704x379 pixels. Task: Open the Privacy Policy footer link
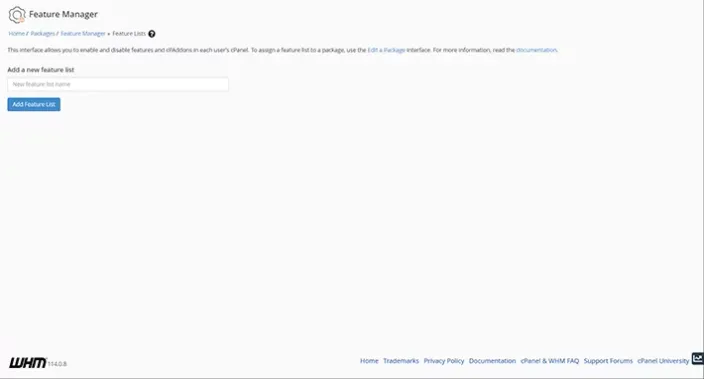tap(444, 361)
